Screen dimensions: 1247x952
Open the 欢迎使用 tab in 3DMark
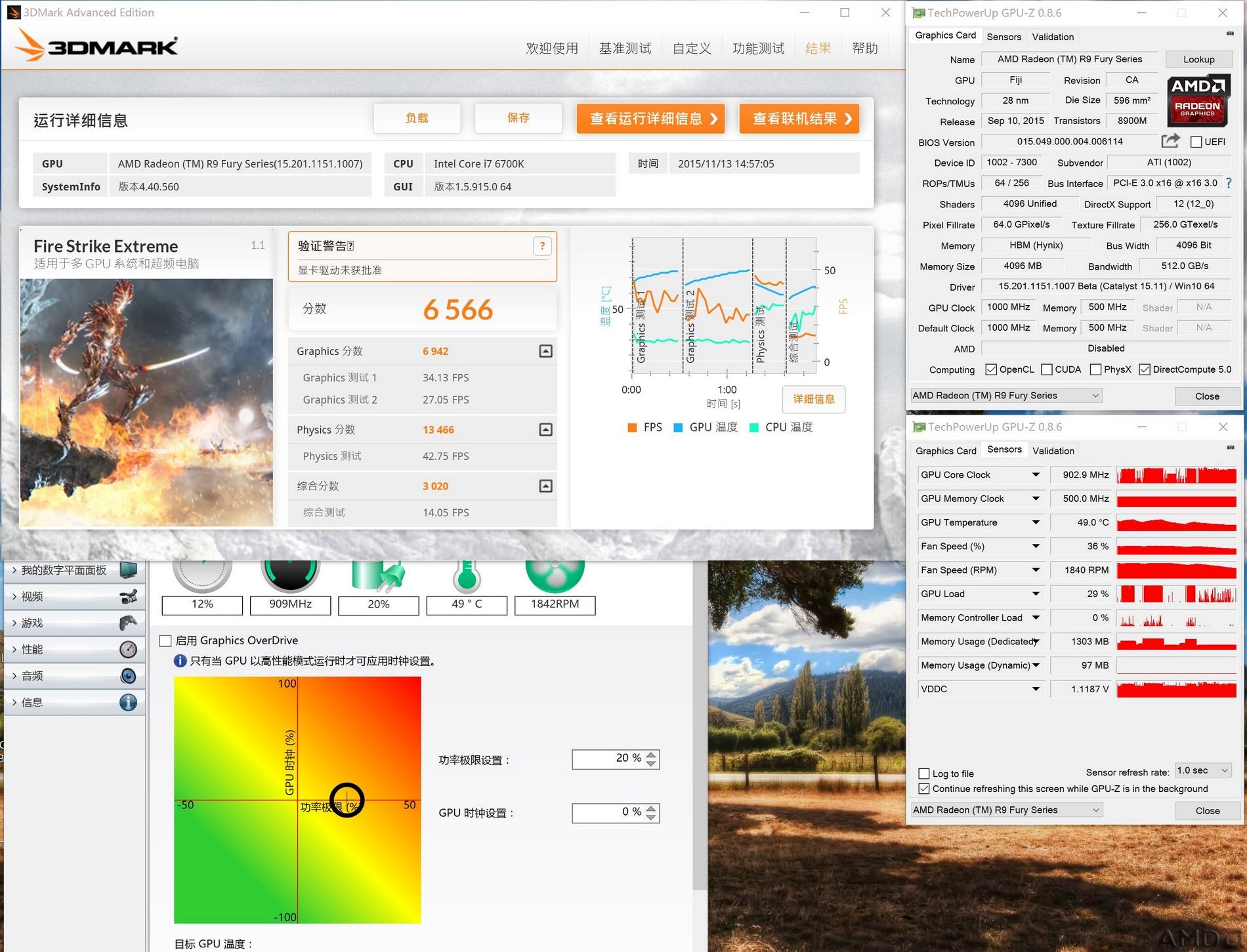coord(552,48)
